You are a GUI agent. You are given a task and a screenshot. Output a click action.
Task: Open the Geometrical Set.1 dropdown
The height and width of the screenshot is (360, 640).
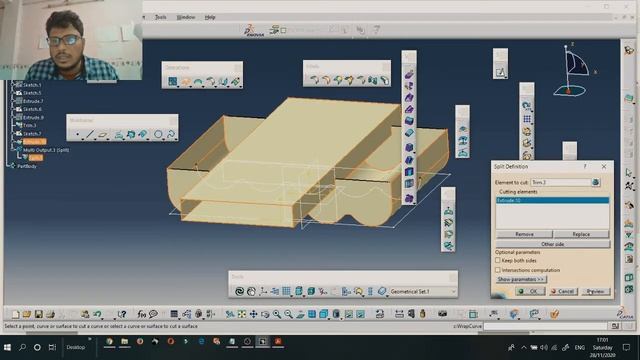[453, 291]
